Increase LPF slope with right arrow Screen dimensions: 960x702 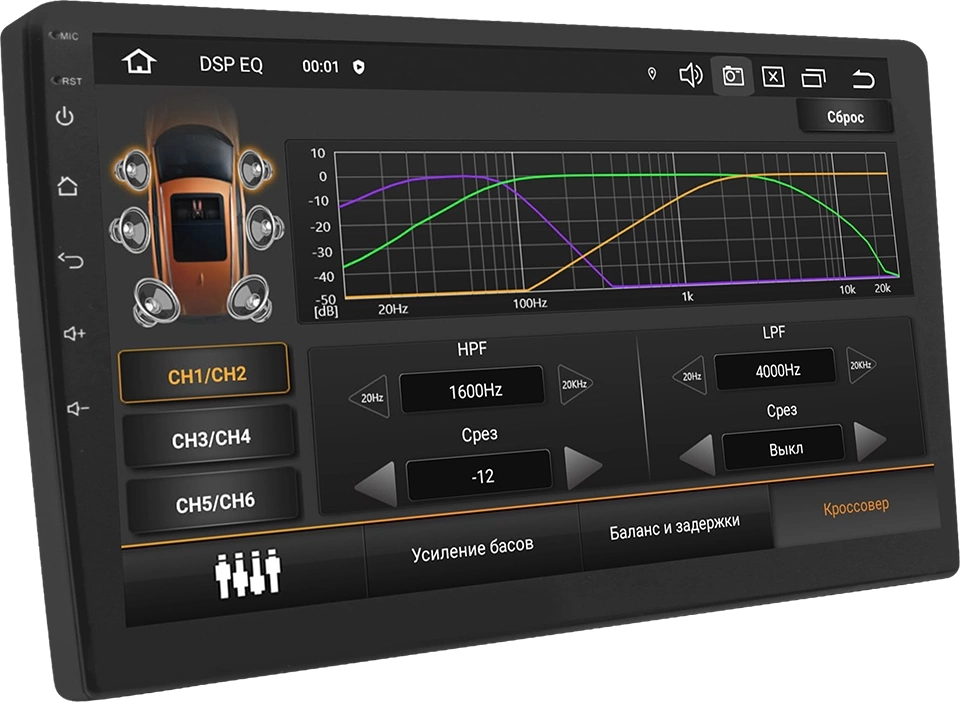[x=869, y=441]
